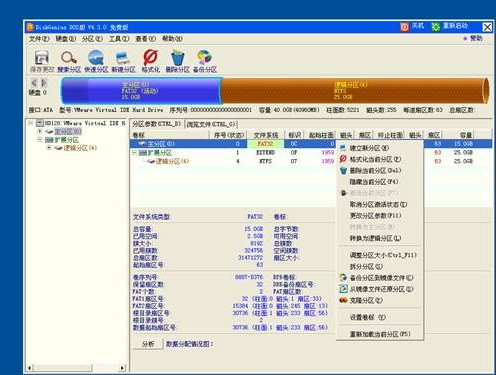
Task: Click trash icon beside 删除当前分区
Action: (343, 170)
